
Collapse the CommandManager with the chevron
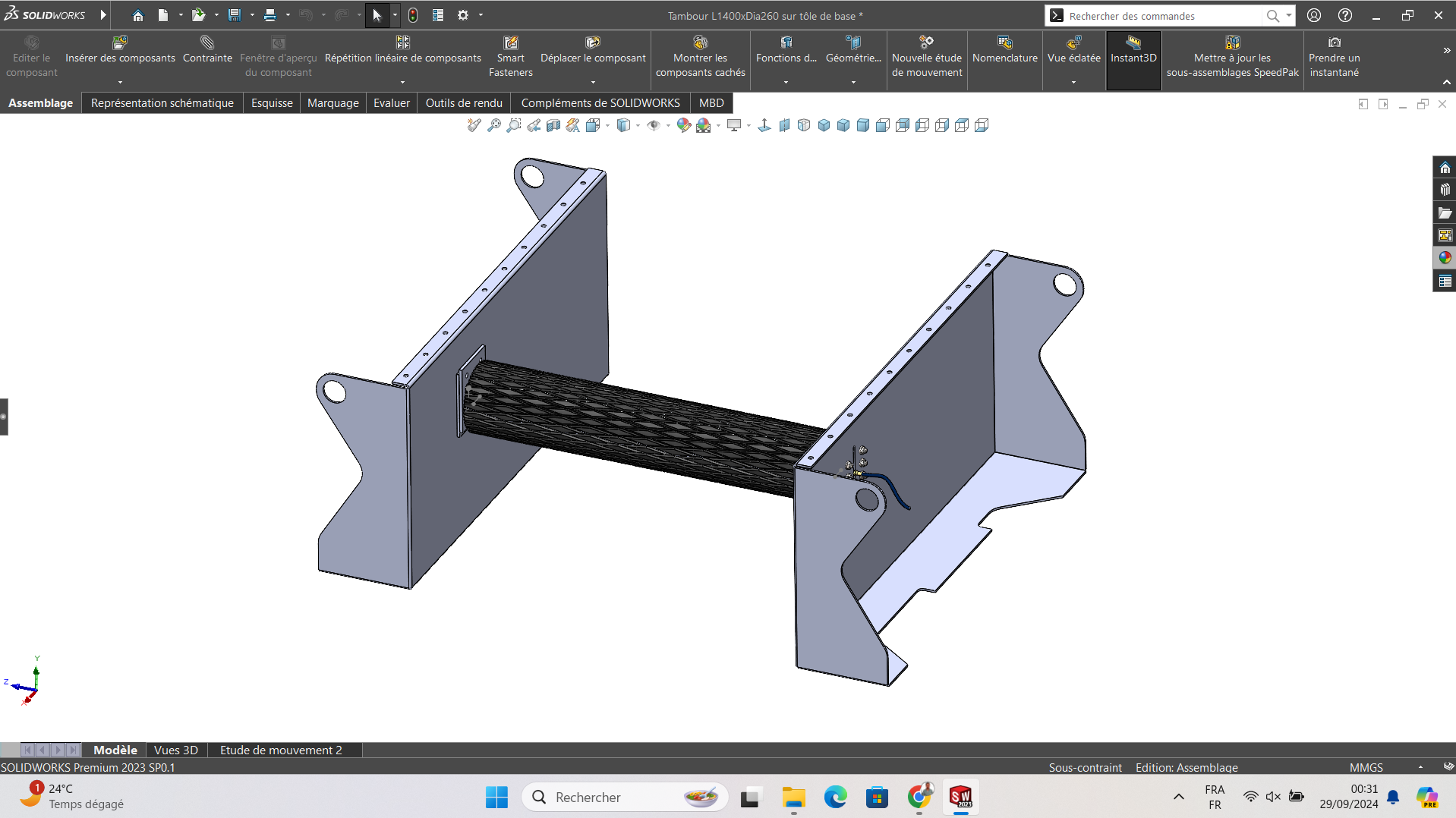click(x=1447, y=82)
